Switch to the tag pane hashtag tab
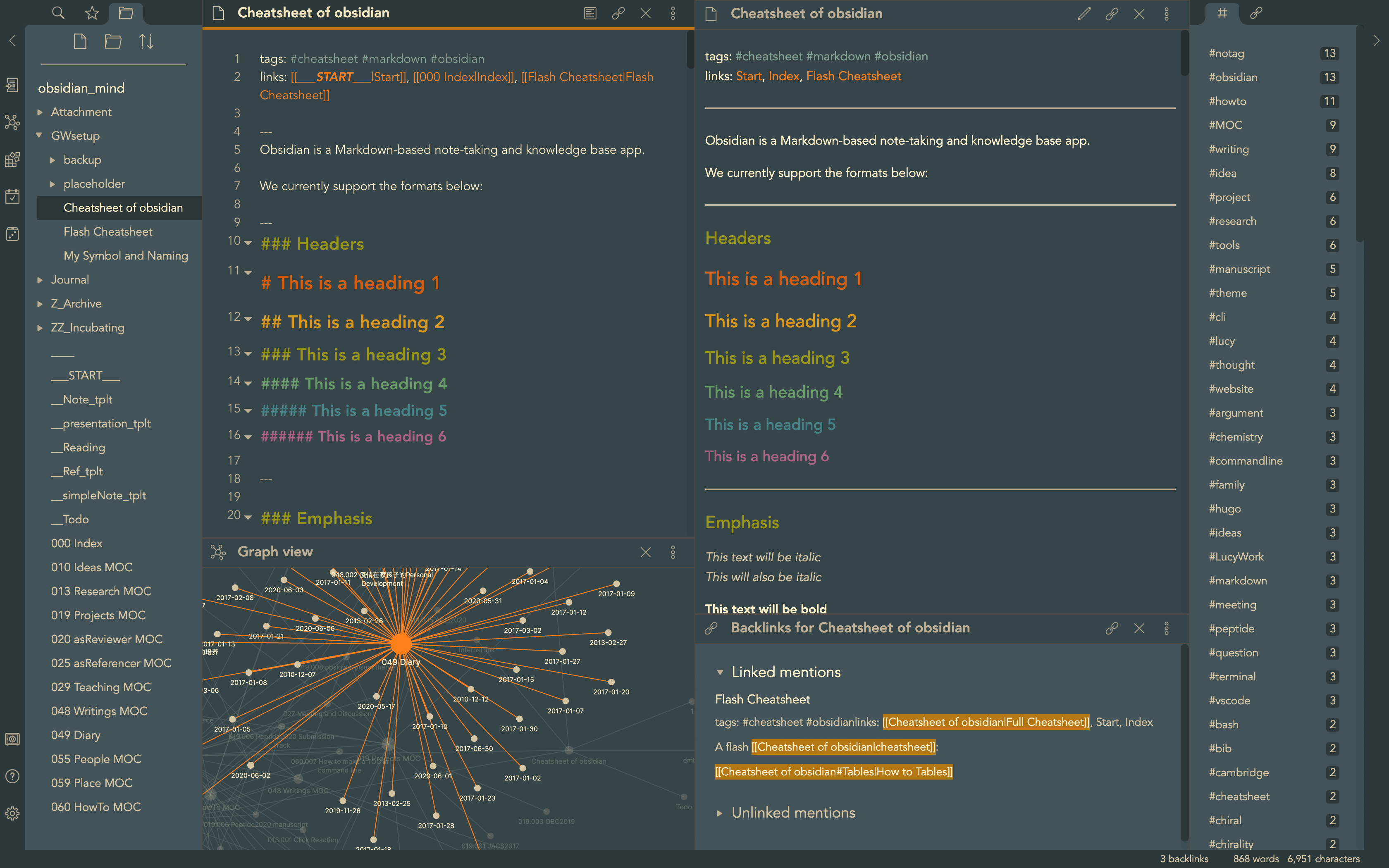 click(x=1222, y=13)
